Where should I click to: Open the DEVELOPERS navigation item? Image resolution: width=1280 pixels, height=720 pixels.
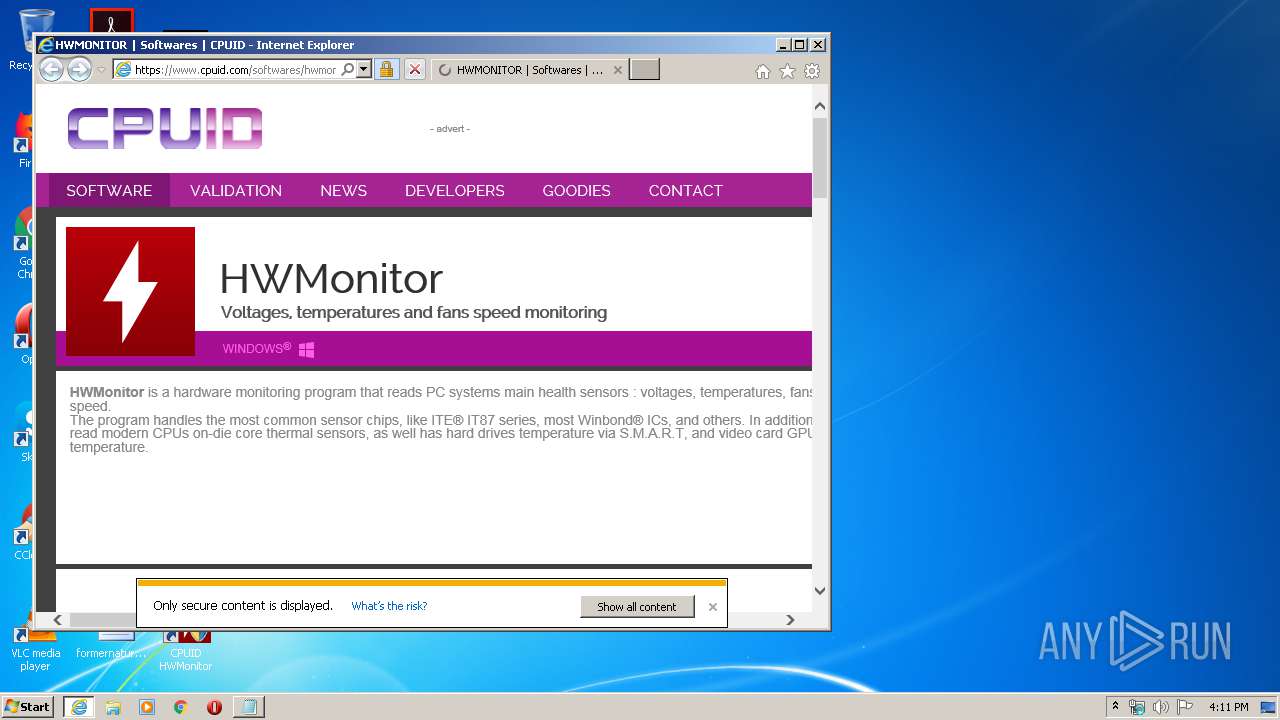(455, 190)
